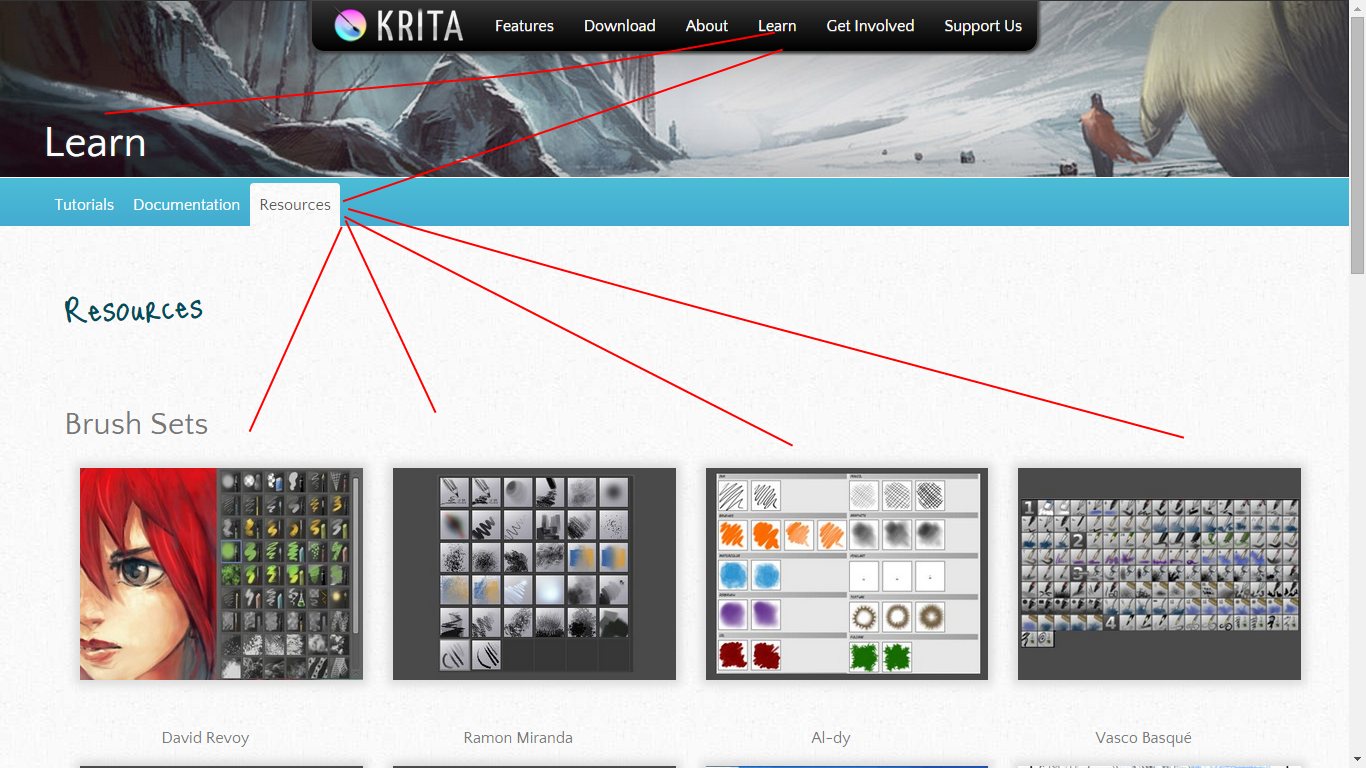The image size is (1366, 768).
Task: Go to the Download page
Action: point(620,26)
